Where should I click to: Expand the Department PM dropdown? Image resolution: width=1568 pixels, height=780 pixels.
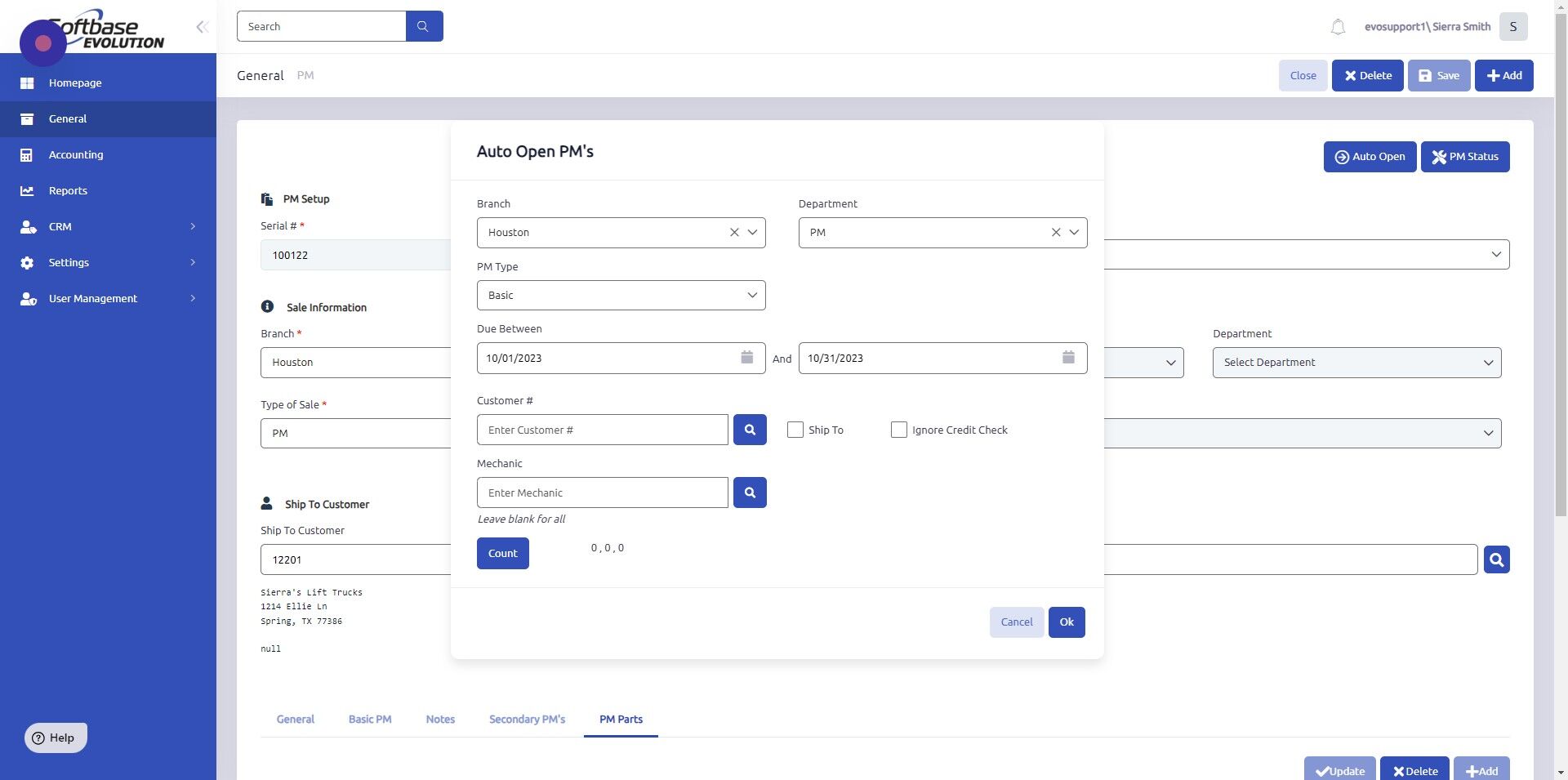pyautogui.click(x=1074, y=233)
